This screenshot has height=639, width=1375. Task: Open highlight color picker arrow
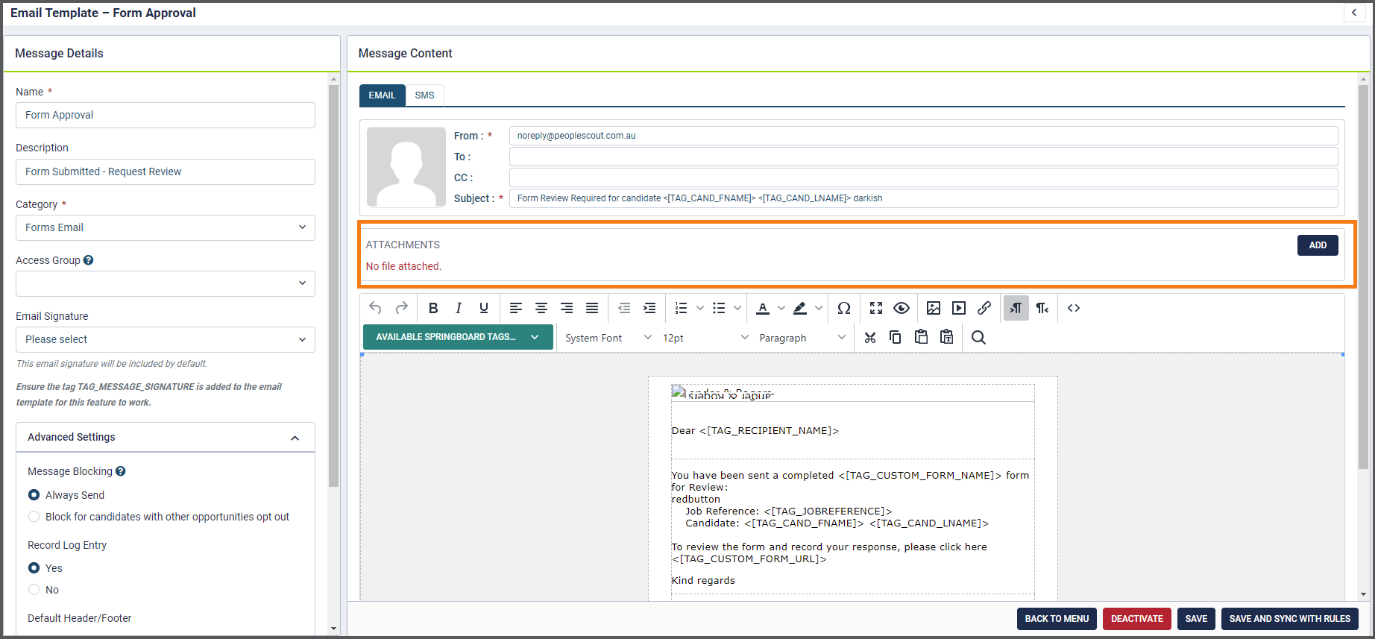click(819, 308)
